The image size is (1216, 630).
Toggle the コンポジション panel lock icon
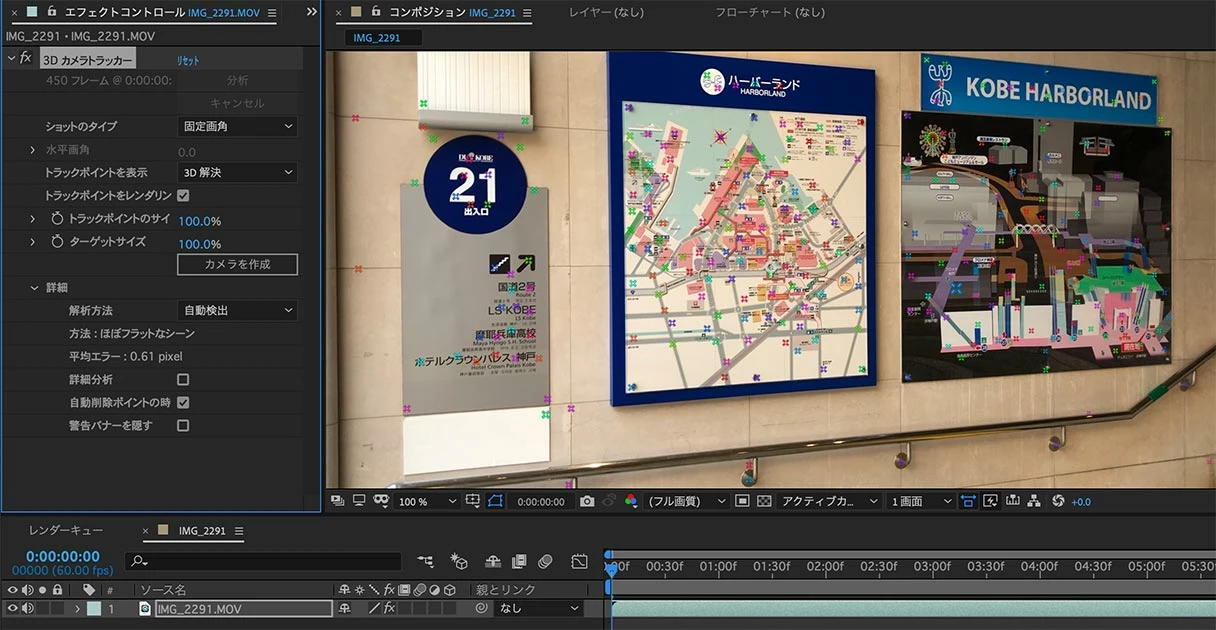(x=377, y=12)
